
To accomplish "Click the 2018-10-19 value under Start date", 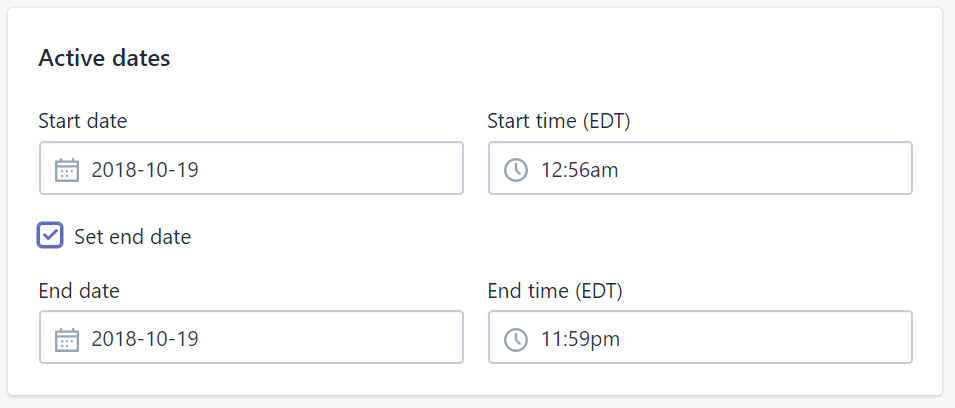I will [x=145, y=170].
